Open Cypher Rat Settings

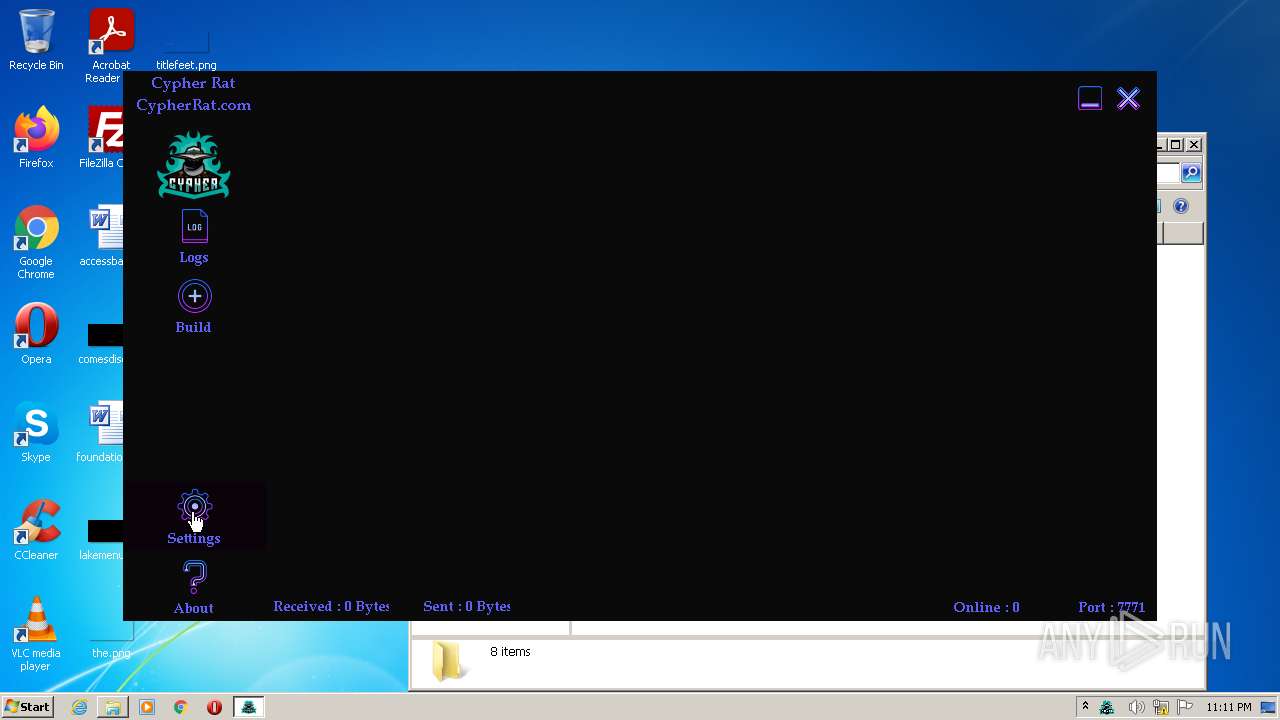[x=194, y=518]
